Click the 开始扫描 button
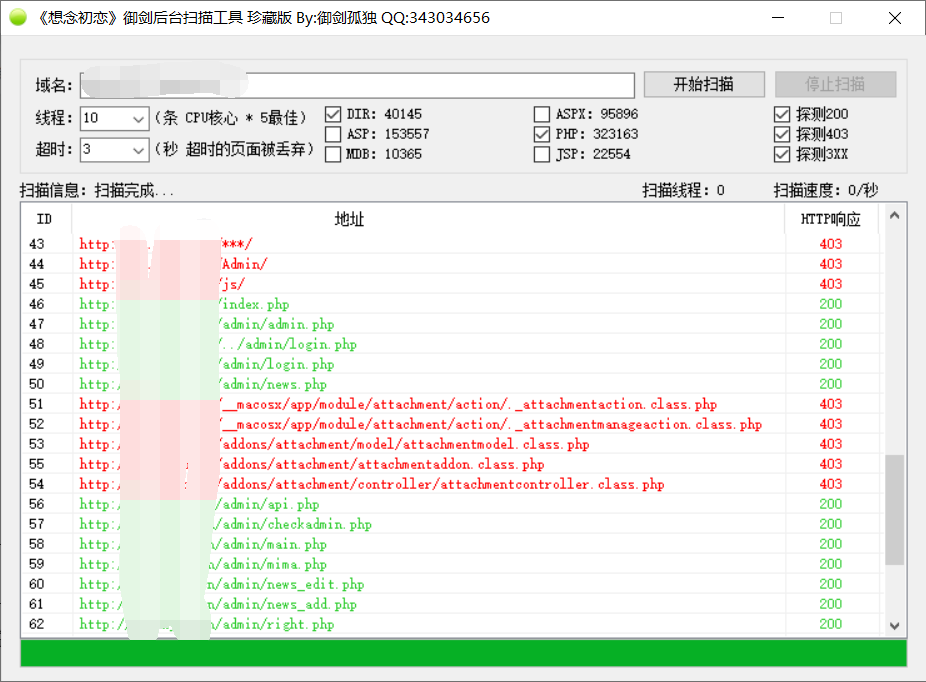Screen dimensions: 926x682 point(704,84)
